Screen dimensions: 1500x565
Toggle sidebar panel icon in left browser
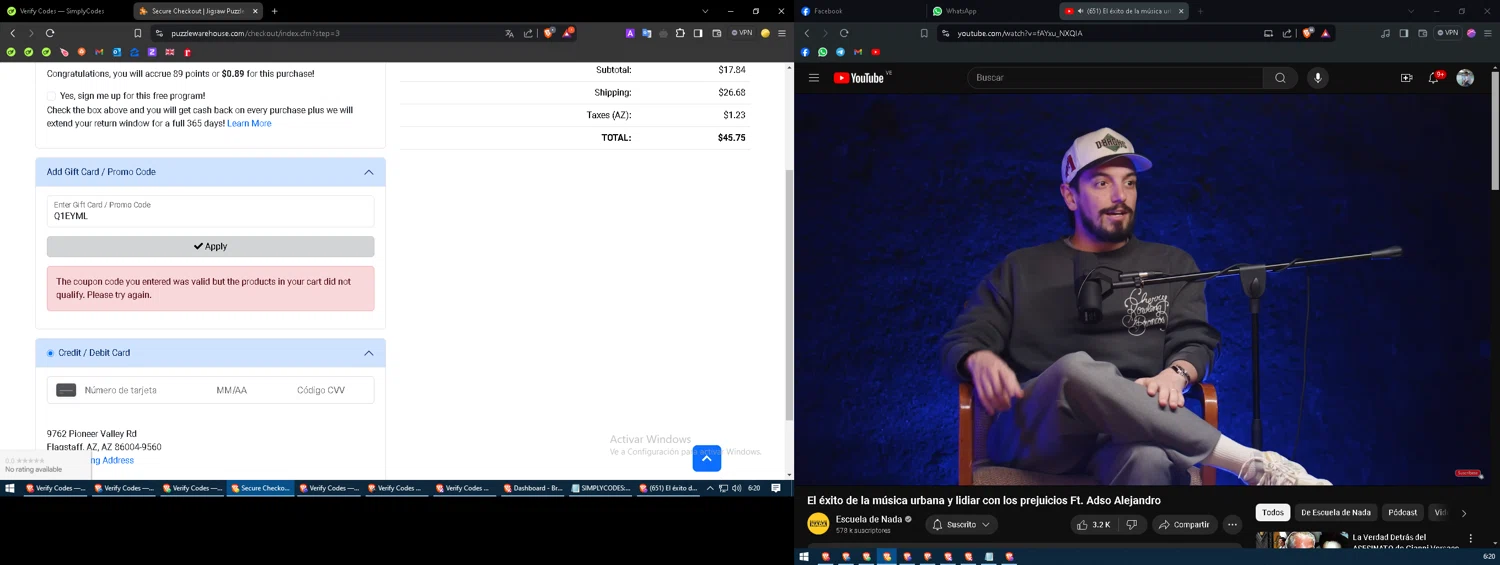point(698,33)
